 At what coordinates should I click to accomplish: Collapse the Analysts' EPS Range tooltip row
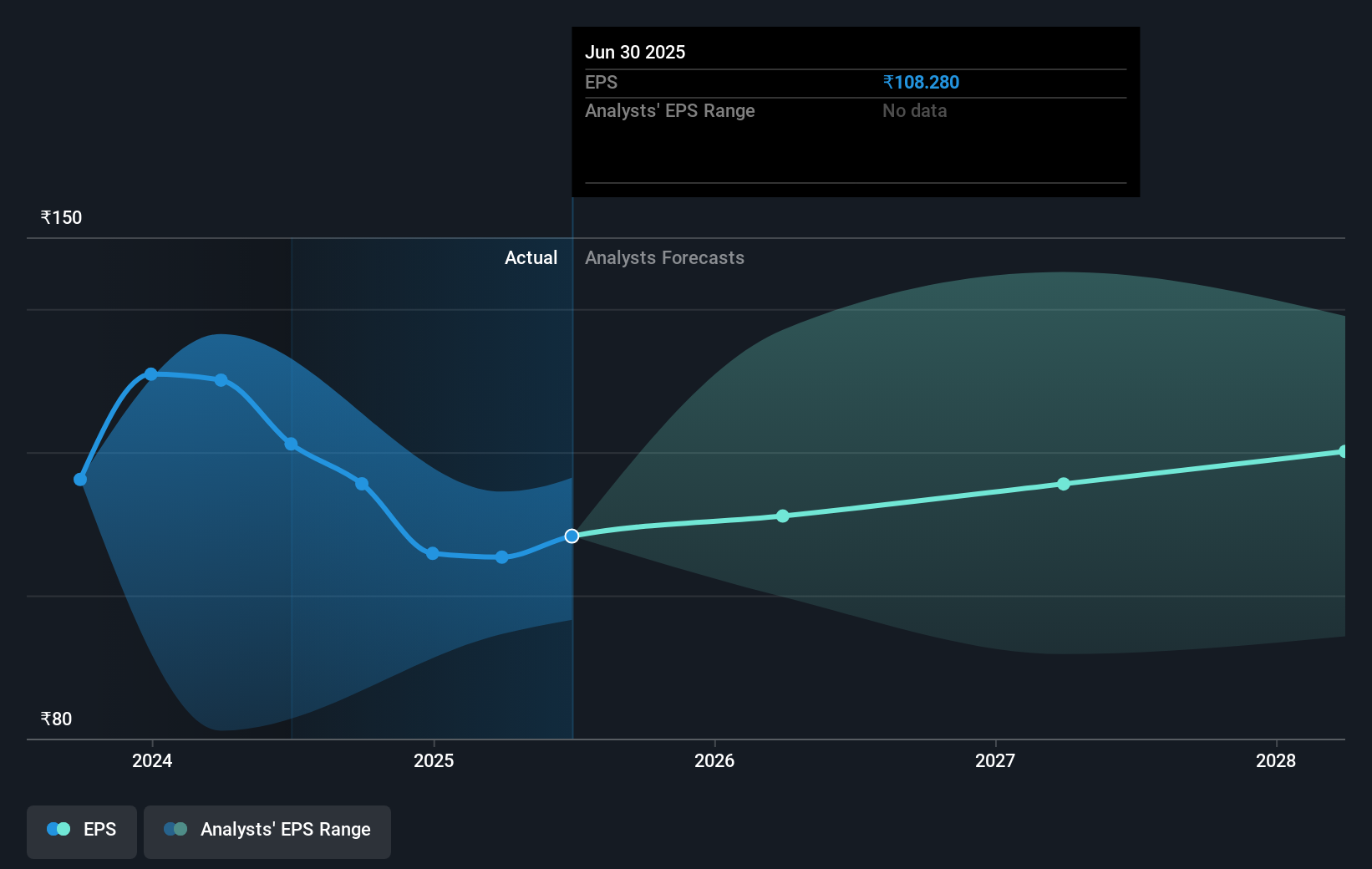[x=669, y=110]
